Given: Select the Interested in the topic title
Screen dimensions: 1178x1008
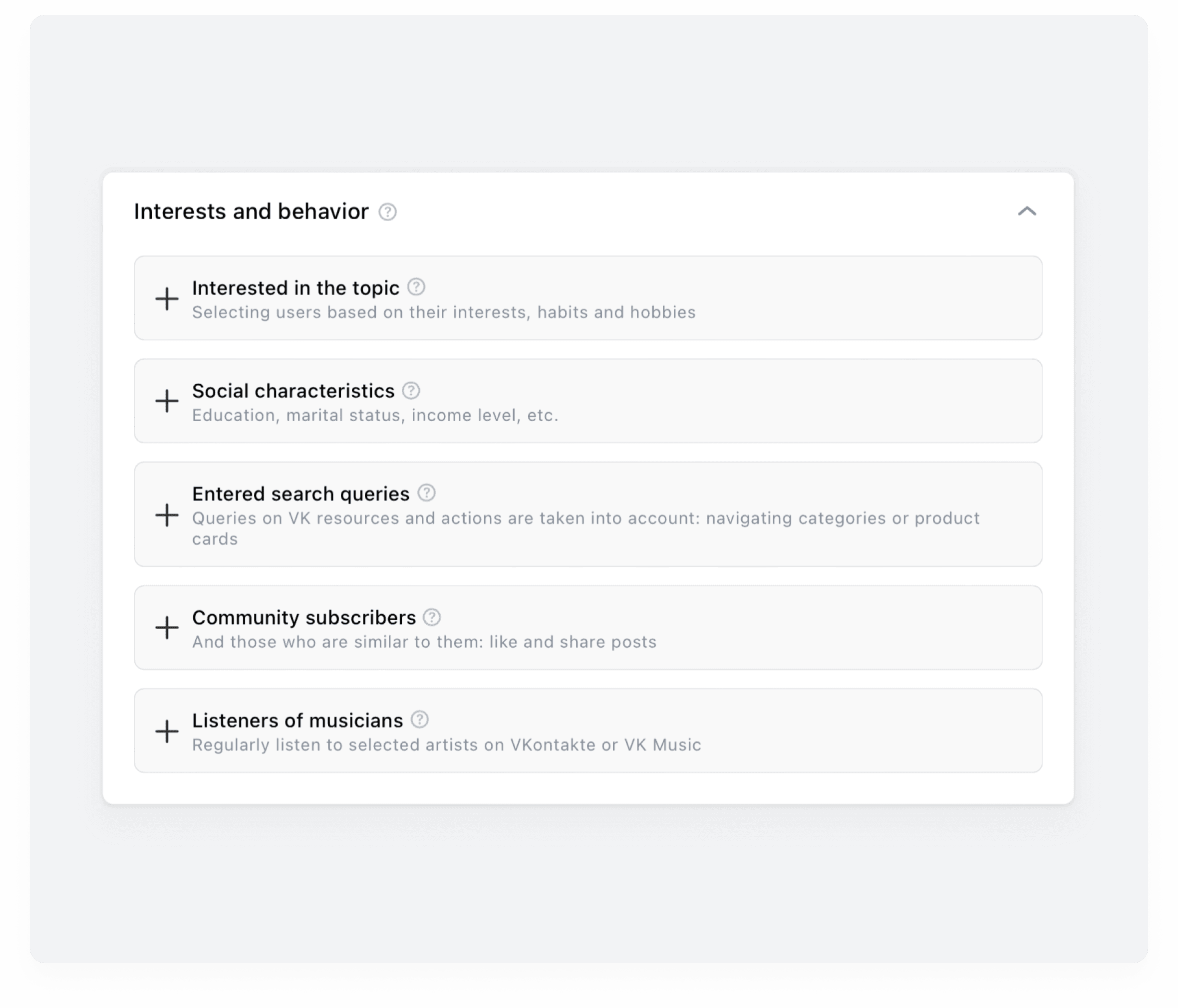Looking at the screenshot, I should [295, 288].
